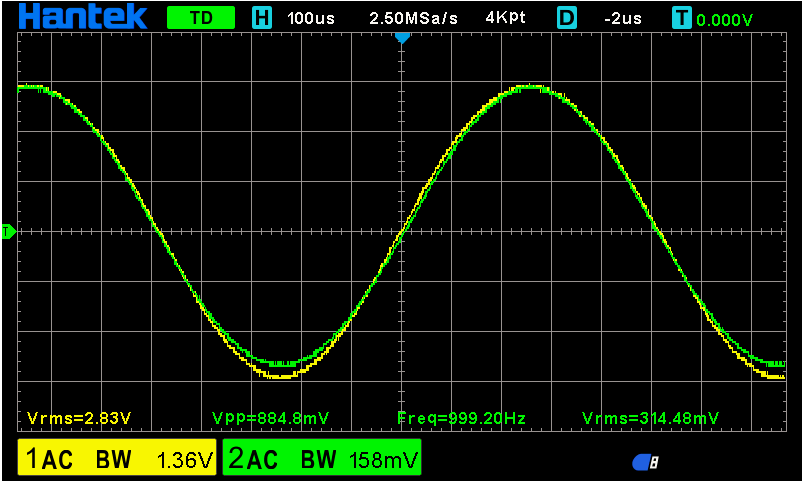Select the green TD status indicator
Viewport: 805px width, 484px height.
point(201,18)
